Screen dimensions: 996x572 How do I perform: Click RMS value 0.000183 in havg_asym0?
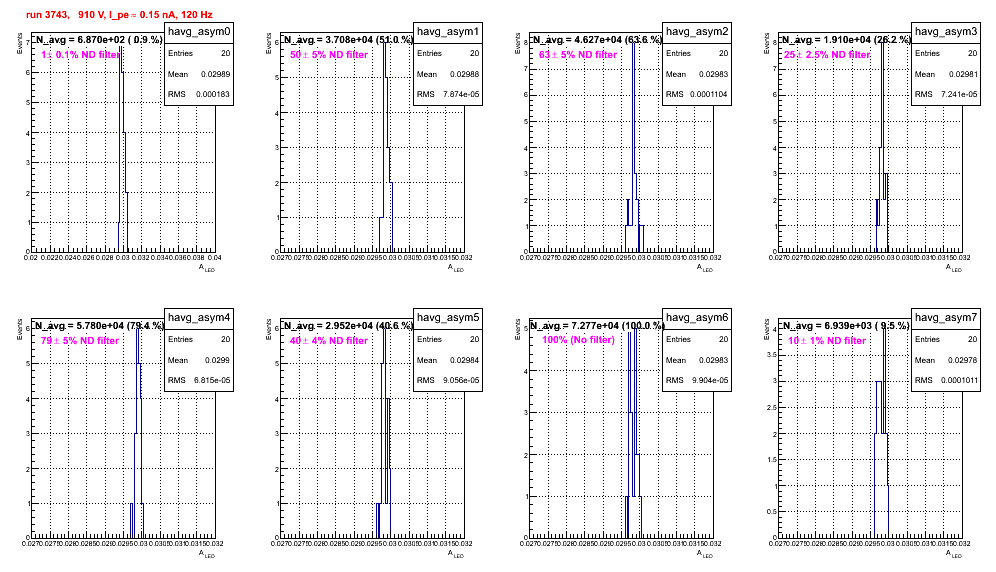coord(213,94)
